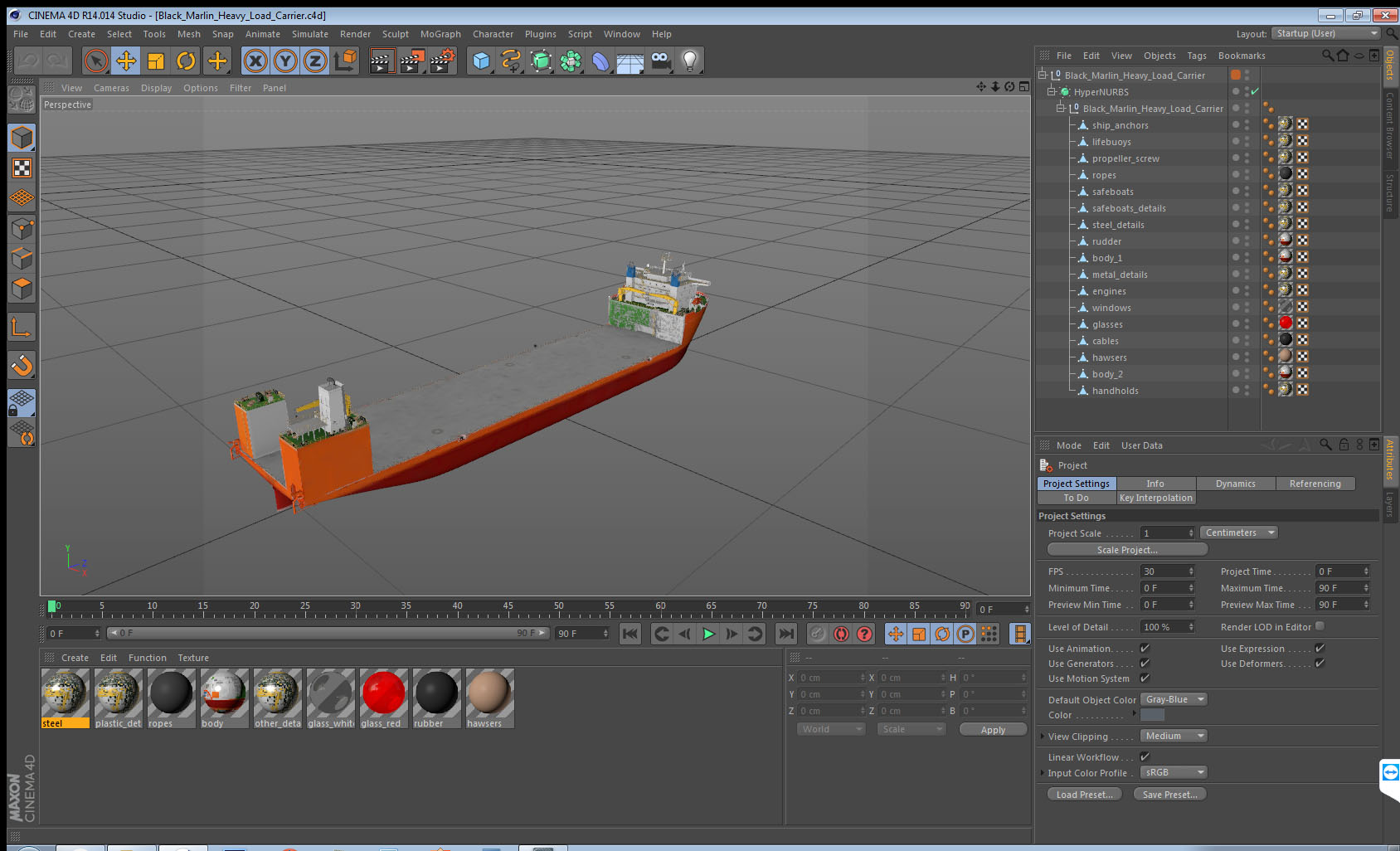This screenshot has width=1400, height=851.
Task: Toggle the Use Deformers checkbox
Action: (x=1320, y=664)
